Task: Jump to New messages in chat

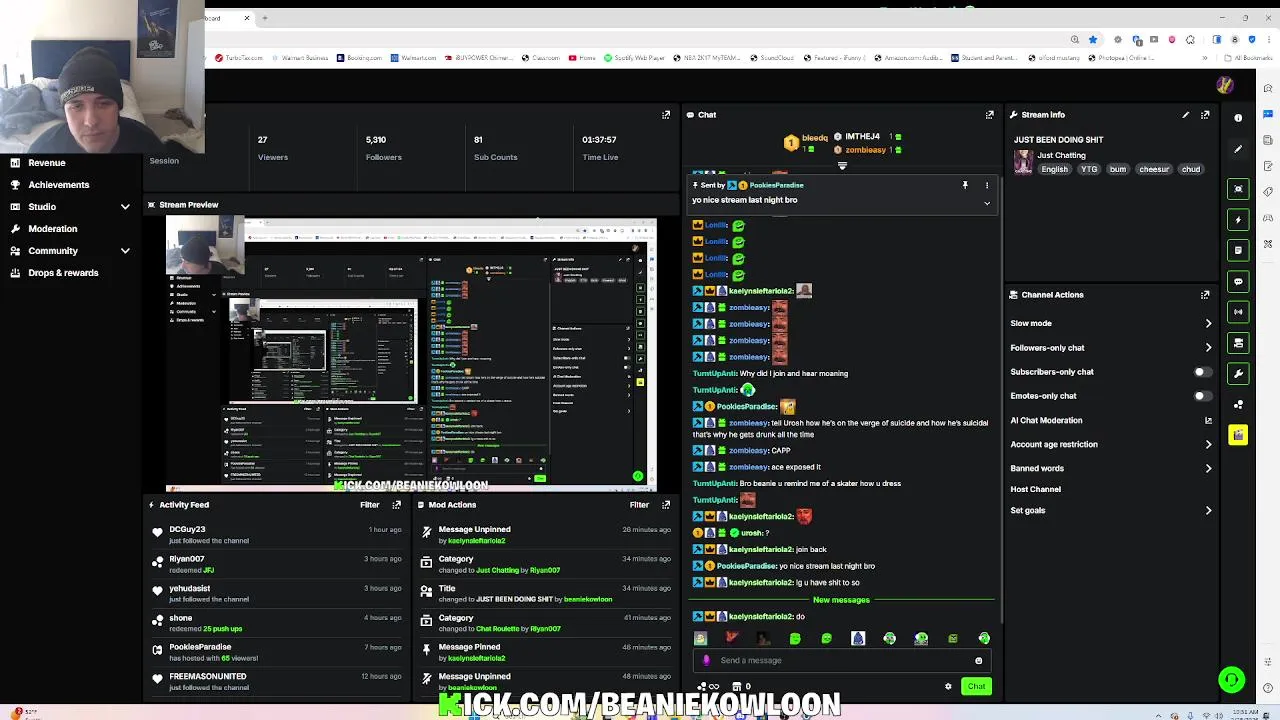Action: tap(841, 600)
